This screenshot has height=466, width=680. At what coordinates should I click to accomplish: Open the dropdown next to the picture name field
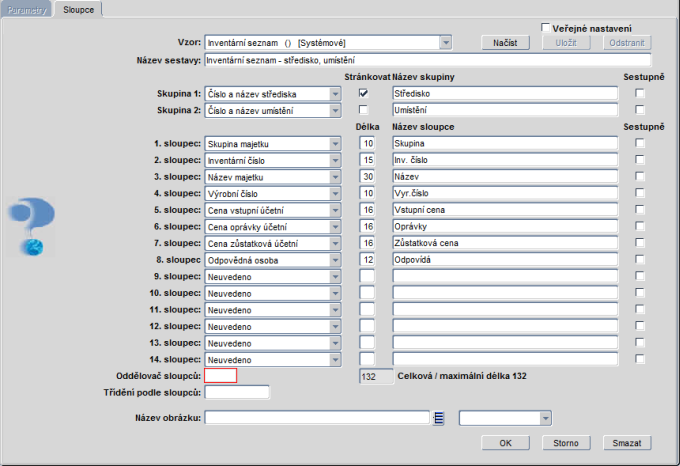(x=545, y=418)
